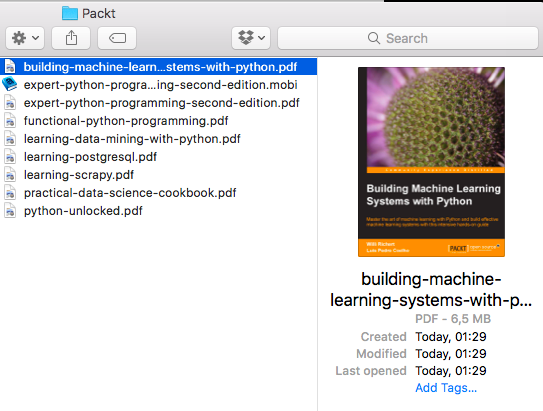
Task: Click PDF icon next to practical-data-science-cookbook.pdf
Action: 10,193
